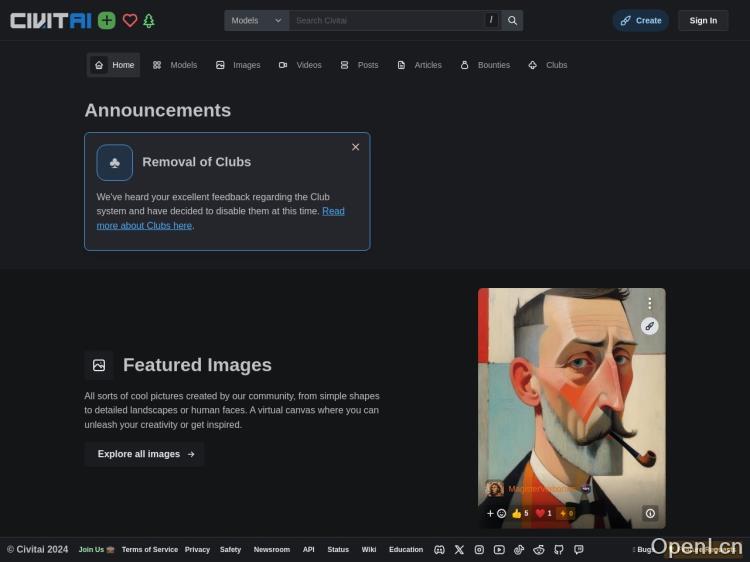Toggle the thumbs-up reaction on the featured image
Screen dimensions: 750x562
pyautogui.click(x=519, y=513)
